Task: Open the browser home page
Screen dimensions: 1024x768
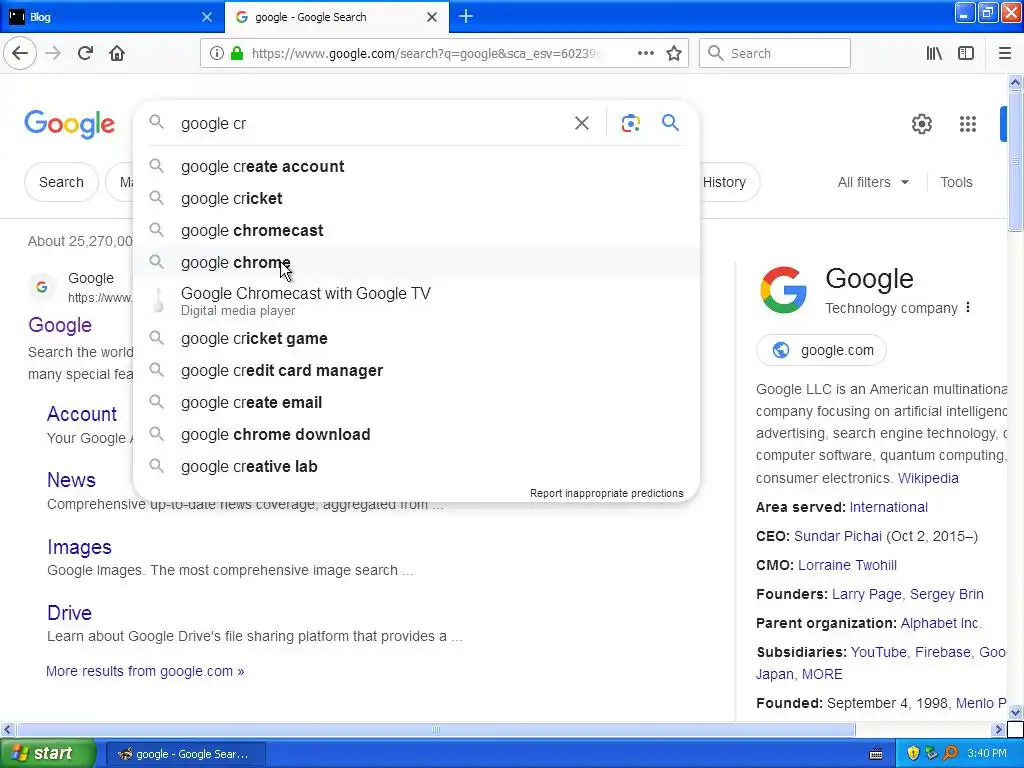Action: [117, 53]
